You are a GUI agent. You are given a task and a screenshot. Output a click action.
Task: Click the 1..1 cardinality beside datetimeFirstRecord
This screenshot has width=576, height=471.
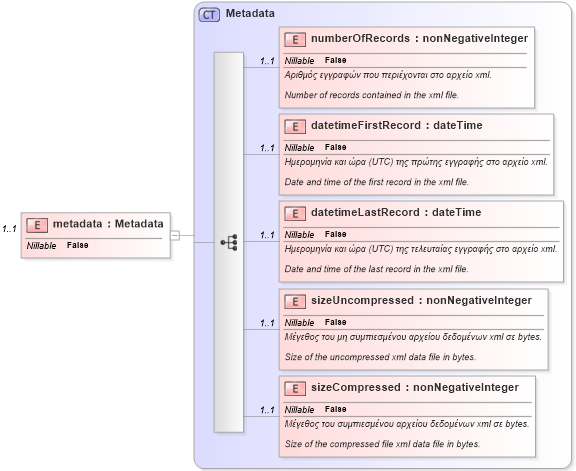[267, 148]
